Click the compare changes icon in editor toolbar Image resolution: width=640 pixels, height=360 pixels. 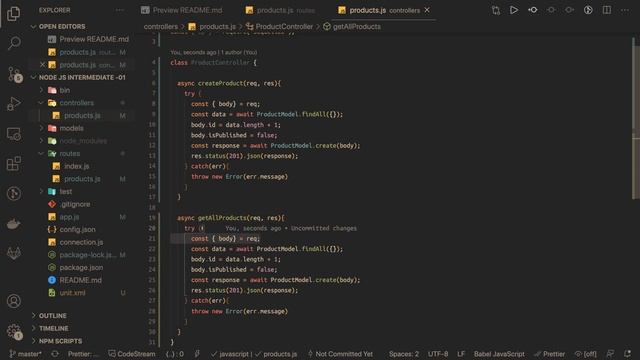coord(496,10)
